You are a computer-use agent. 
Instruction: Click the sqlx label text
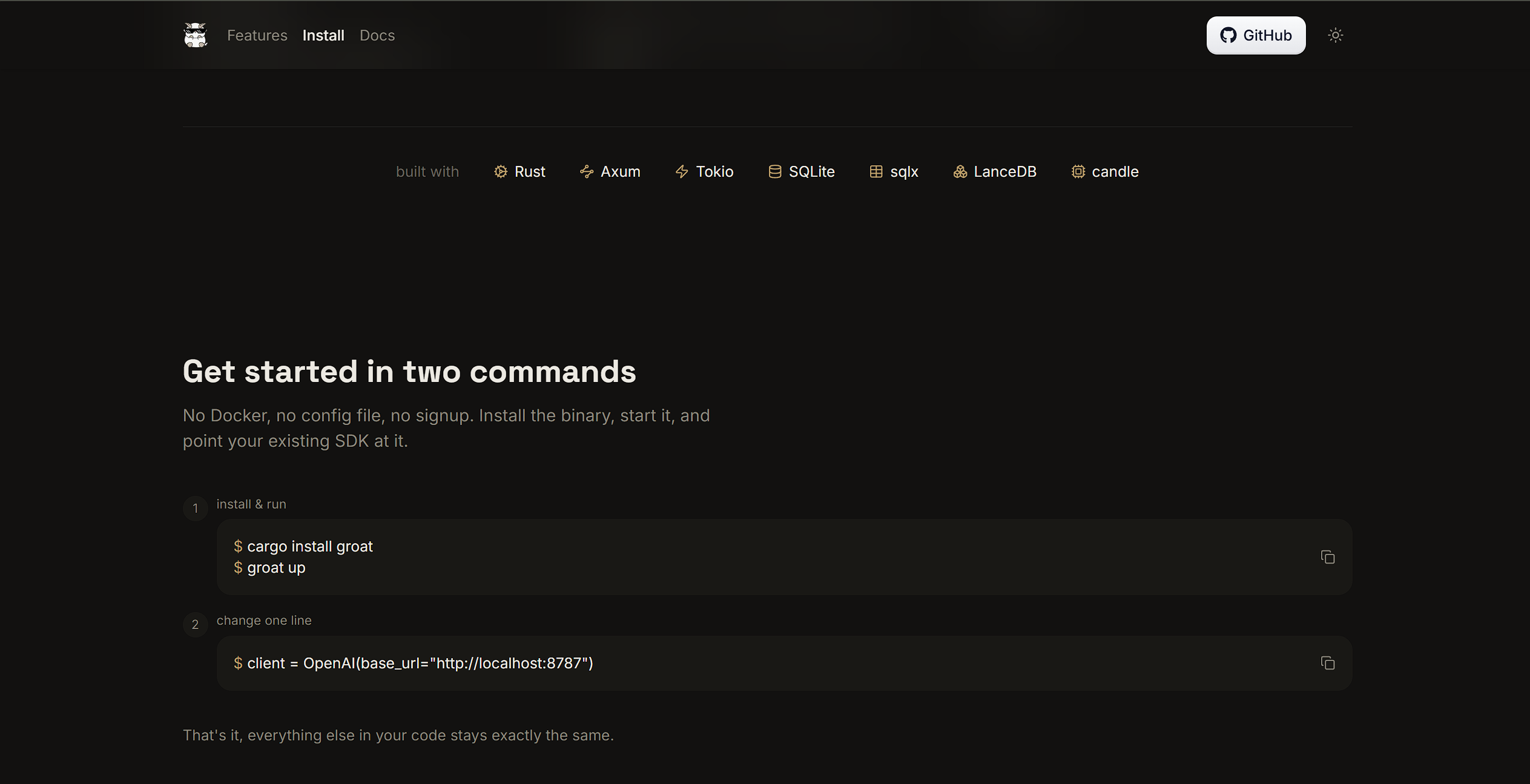pos(905,172)
